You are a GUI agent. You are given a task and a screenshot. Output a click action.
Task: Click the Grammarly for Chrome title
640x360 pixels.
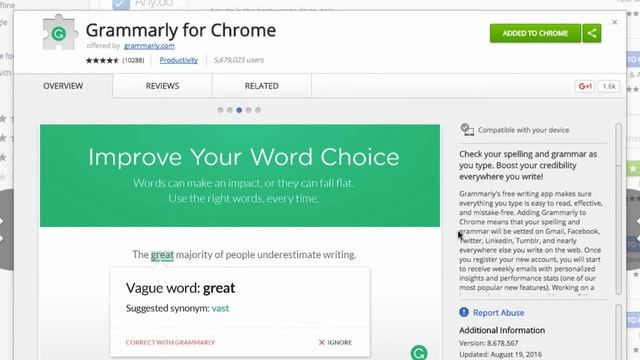tap(181, 30)
